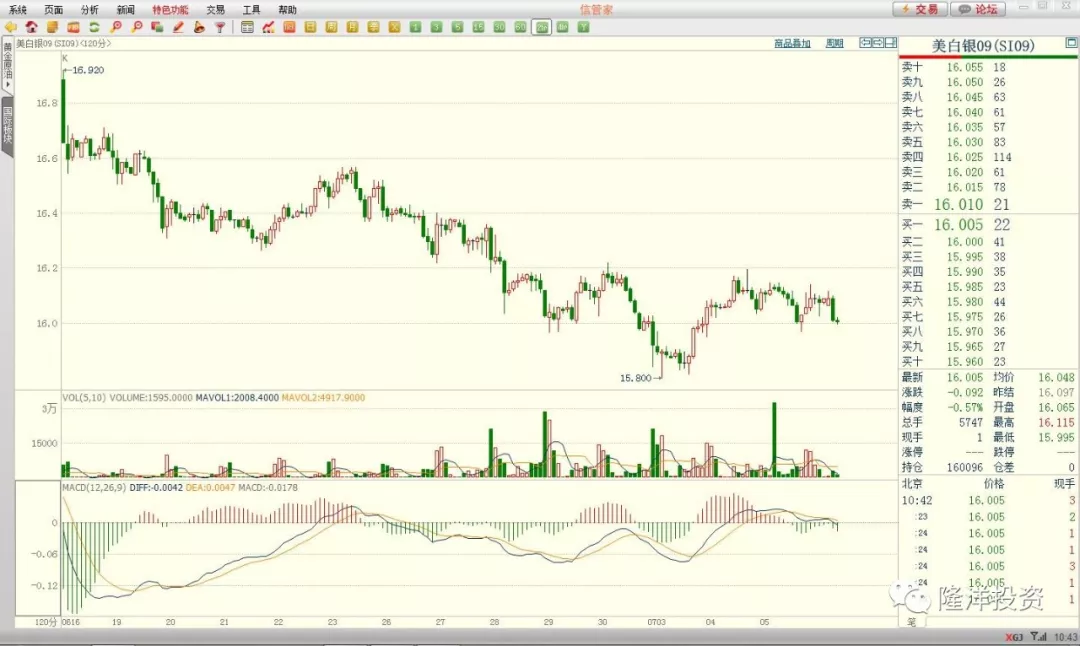Viewport: 1080px width, 646px height.
Task: Open the 国际板块 sidebar tab
Action: click(x=7, y=125)
